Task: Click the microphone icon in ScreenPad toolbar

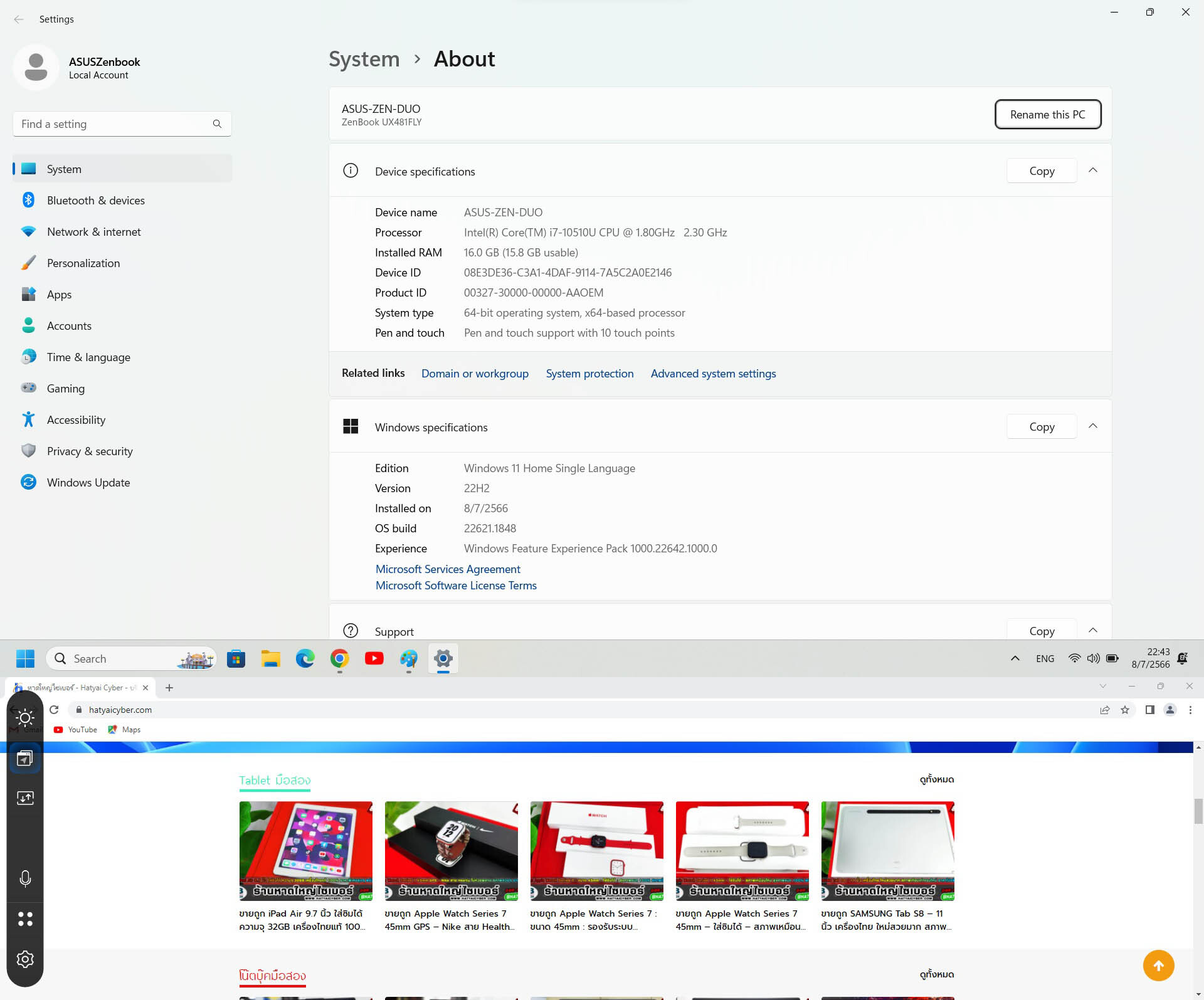Action: [25, 878]
